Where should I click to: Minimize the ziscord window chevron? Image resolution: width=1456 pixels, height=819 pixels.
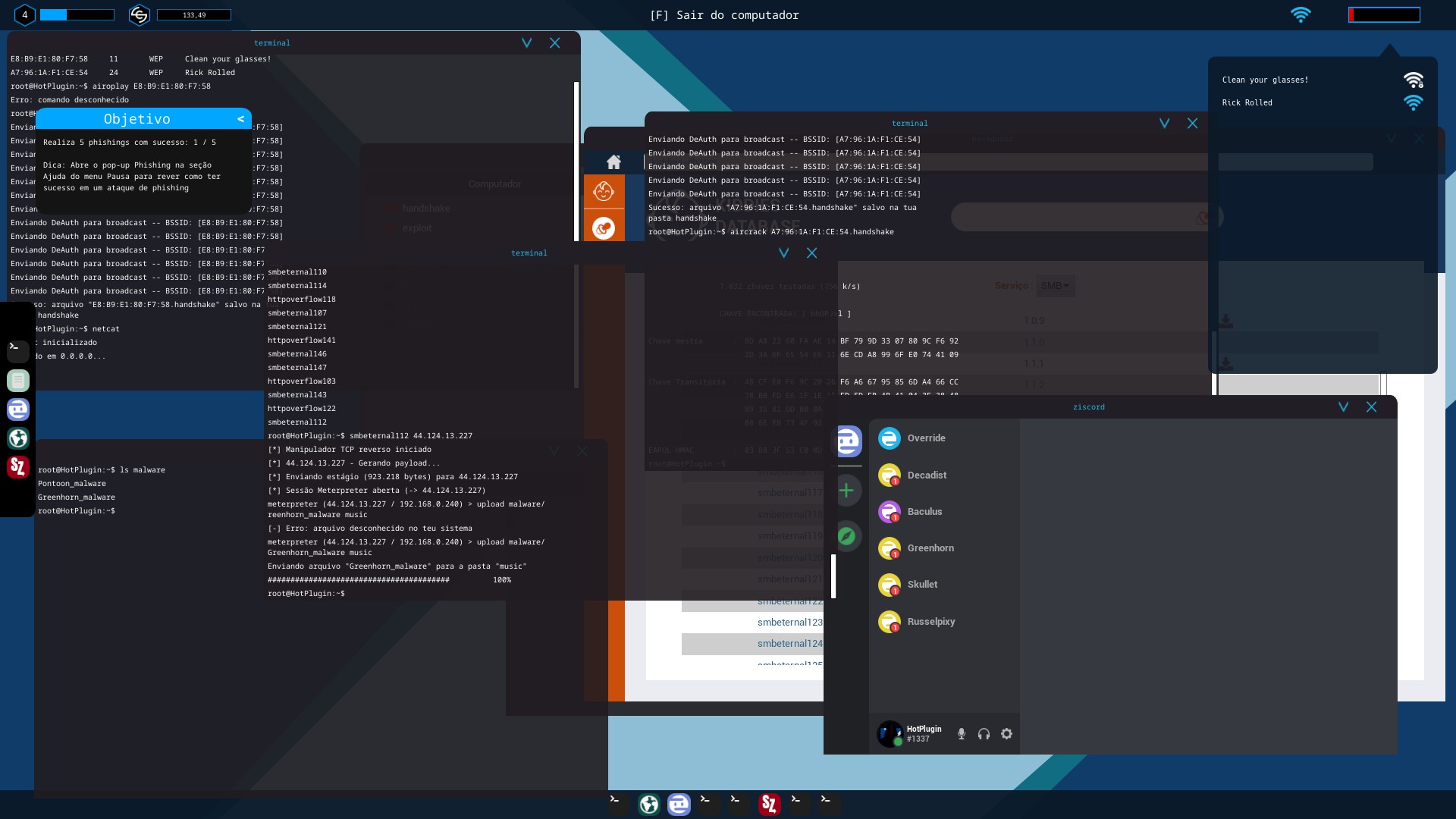pyautogui.click(x=1343, y=407)
